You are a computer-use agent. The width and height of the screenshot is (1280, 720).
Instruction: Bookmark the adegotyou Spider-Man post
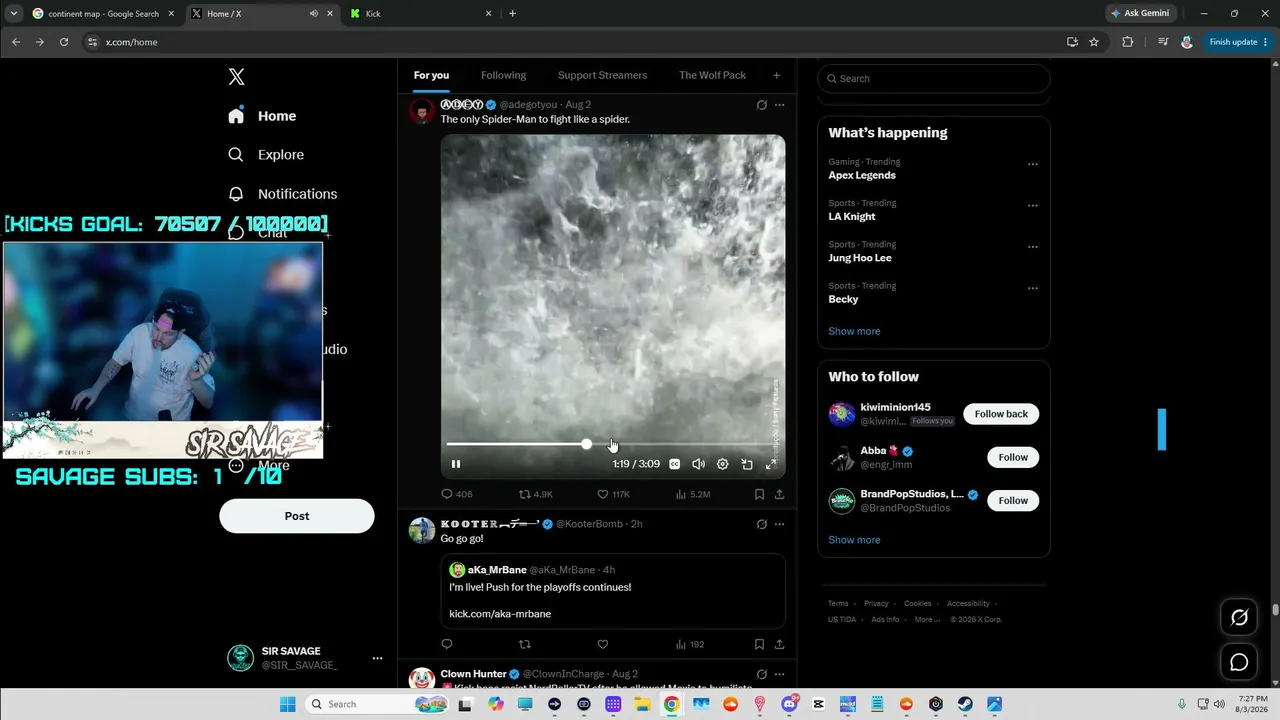coord(759,494)
